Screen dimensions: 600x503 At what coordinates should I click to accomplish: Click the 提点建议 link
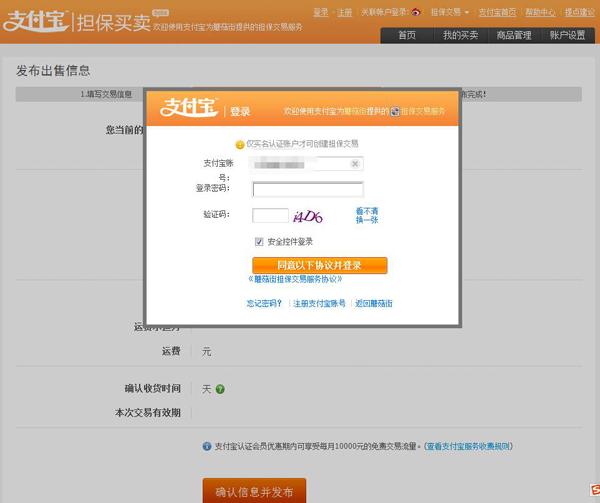(580, 12)
